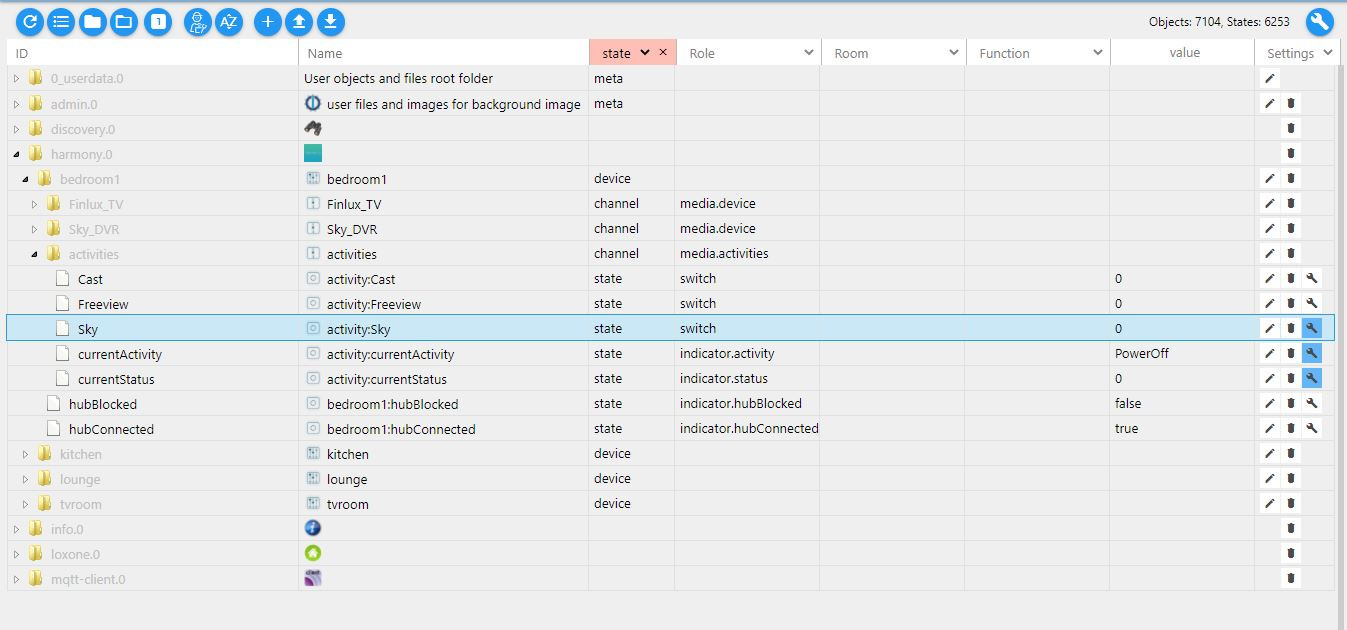Image resolution: width=1347 pixels, height=630 pixels.
Task: Toggle expert mode in the toolbar
Action: tap(198, 21)
